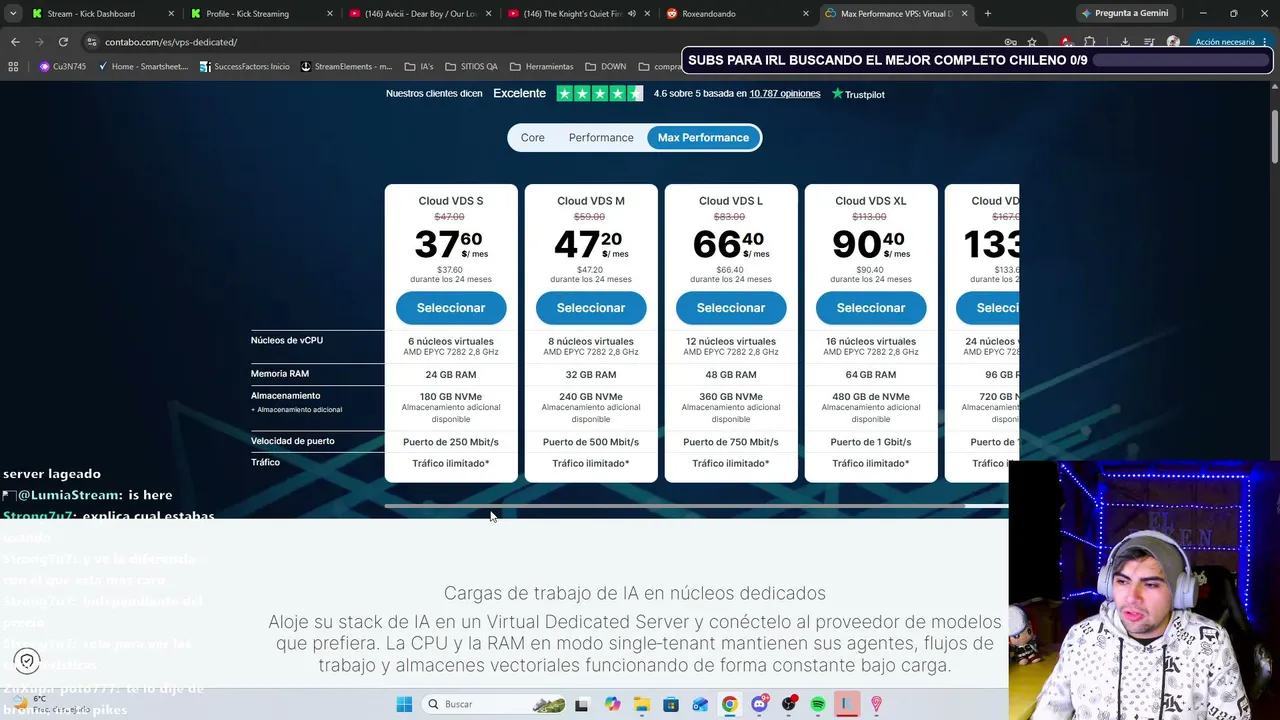The image size is (1280, 720).
Task: Open the site information icon in address bar
Action: pyautogui.click(x=92, y=42)
